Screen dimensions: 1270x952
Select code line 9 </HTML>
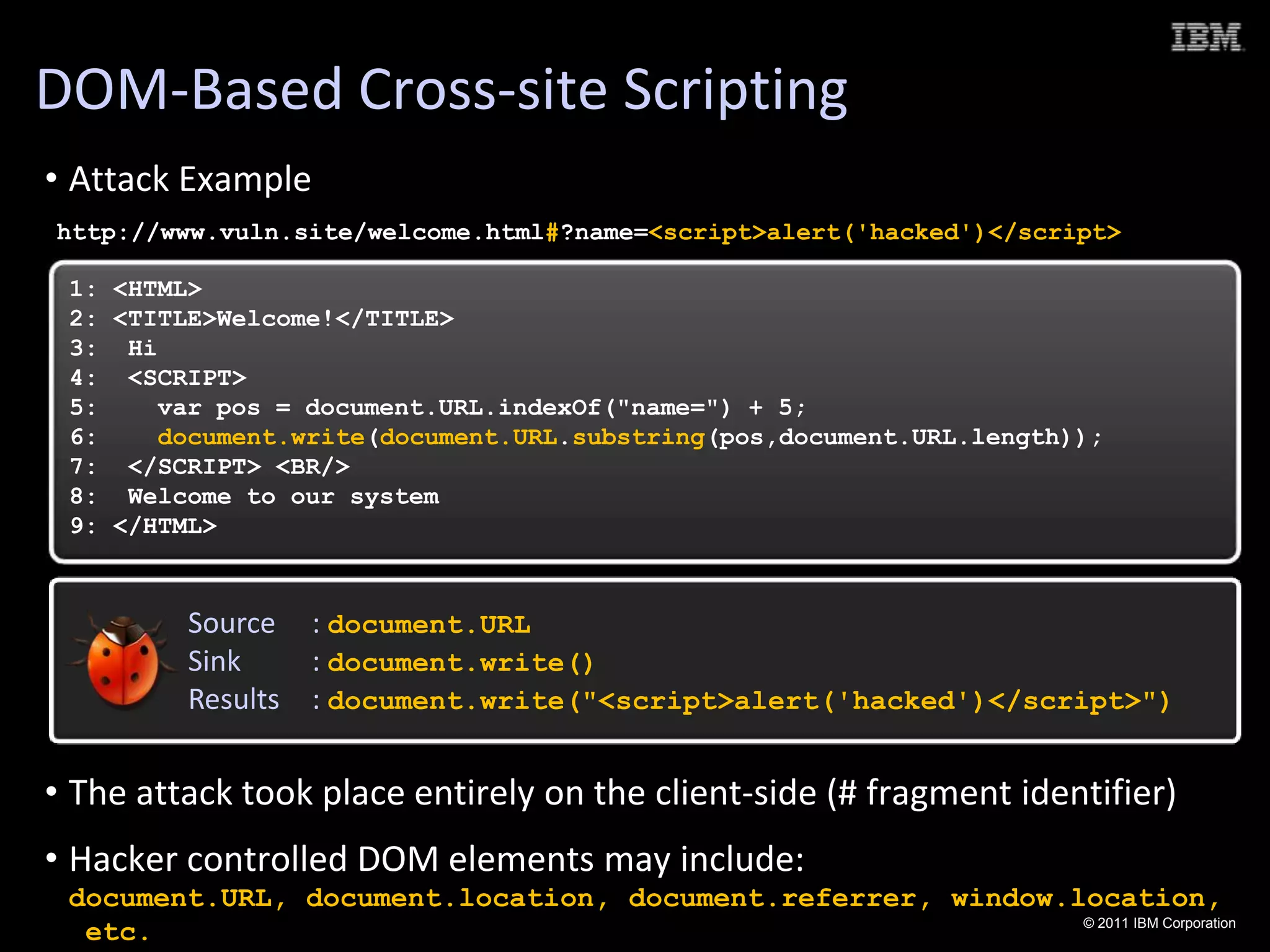coord(143,526)
